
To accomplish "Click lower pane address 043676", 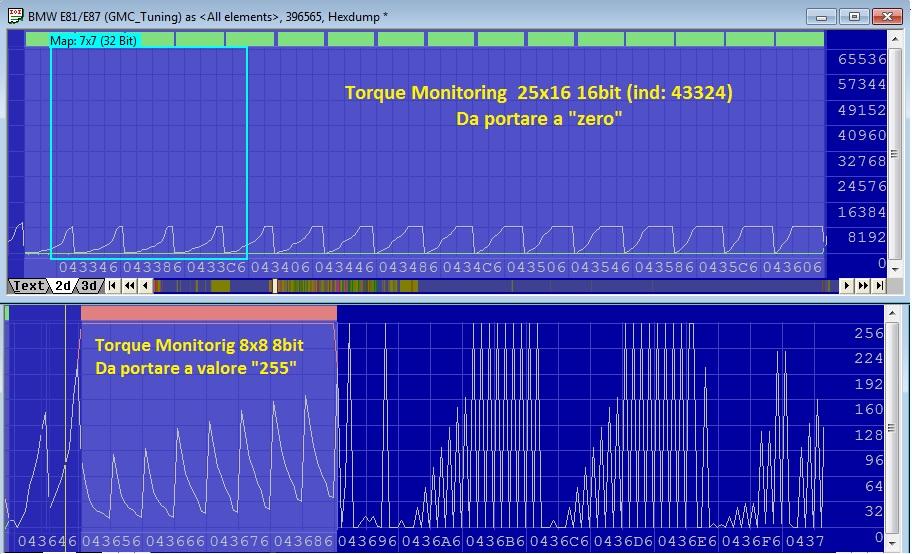I will pos(239,542).
